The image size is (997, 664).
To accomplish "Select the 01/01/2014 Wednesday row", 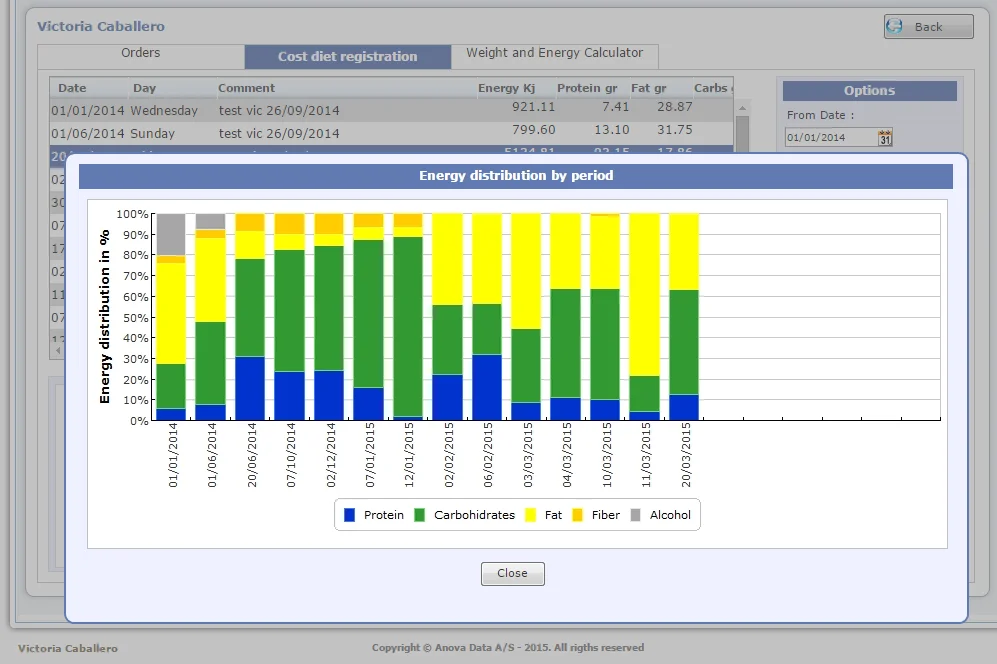I will [x=300, y=109].
